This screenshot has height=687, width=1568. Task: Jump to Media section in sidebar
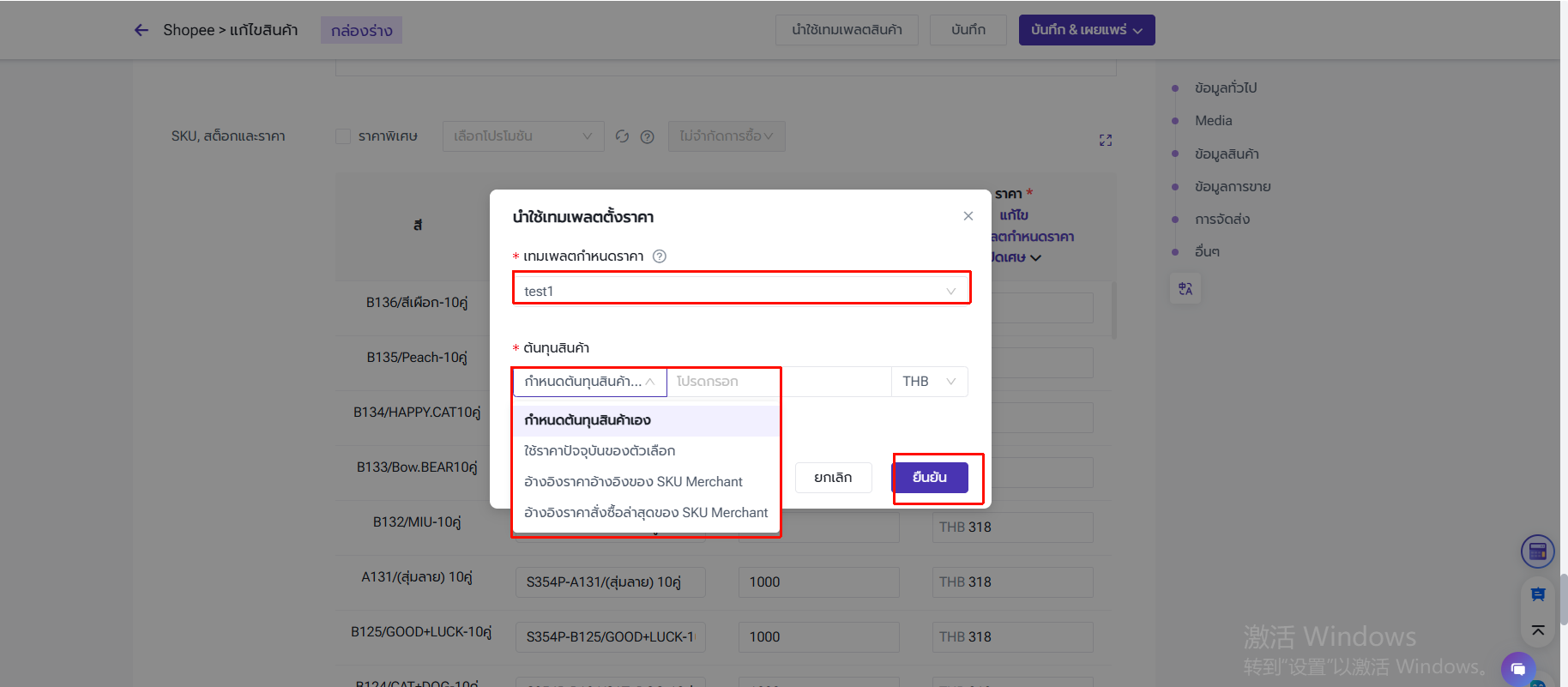point(1213,121)
